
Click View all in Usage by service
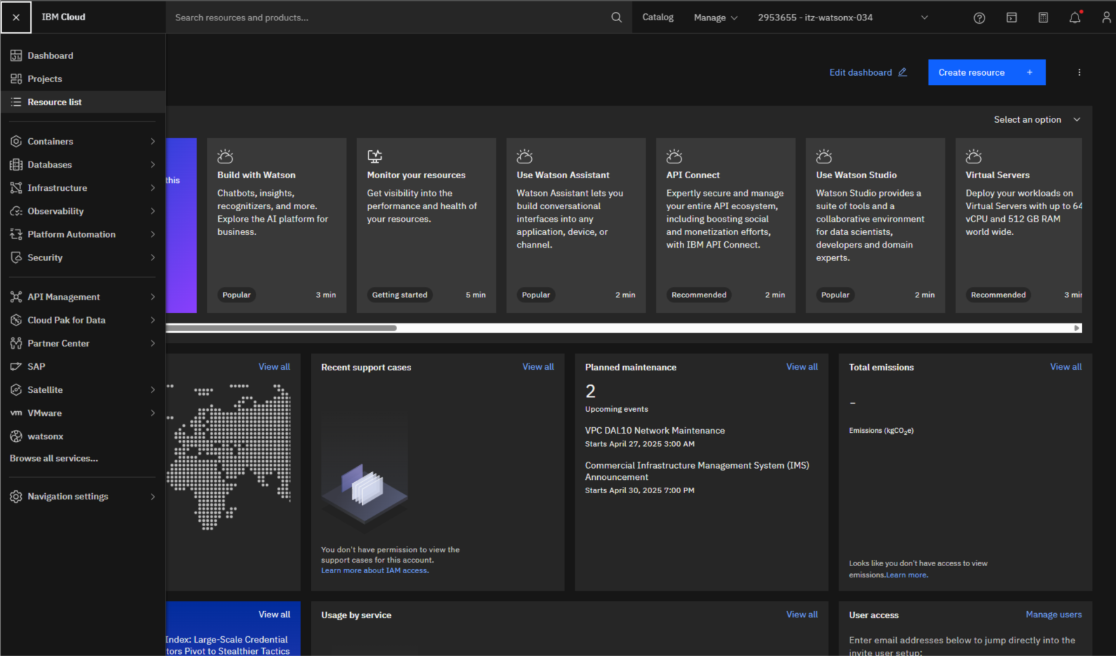pyautogui.click(x=801, y=615)
